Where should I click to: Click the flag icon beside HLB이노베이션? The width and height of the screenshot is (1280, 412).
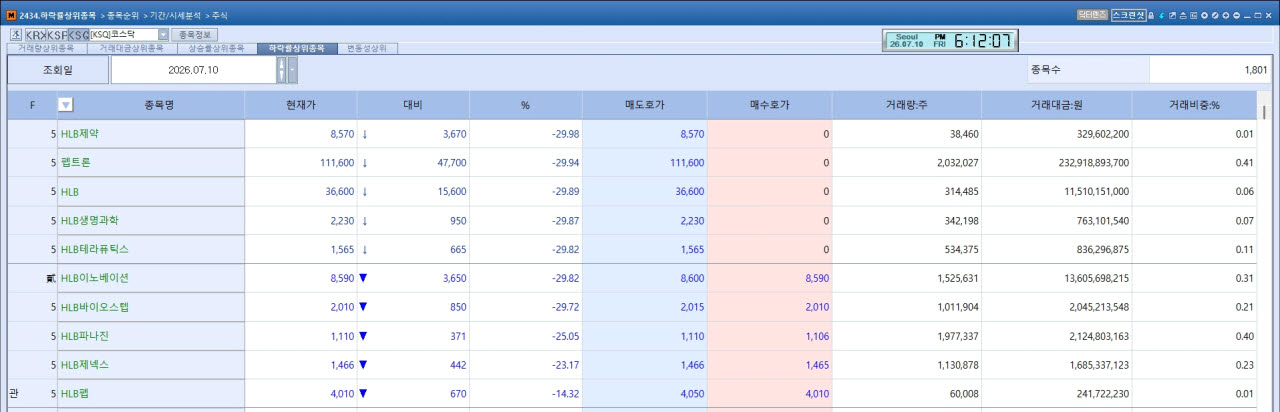50,278
